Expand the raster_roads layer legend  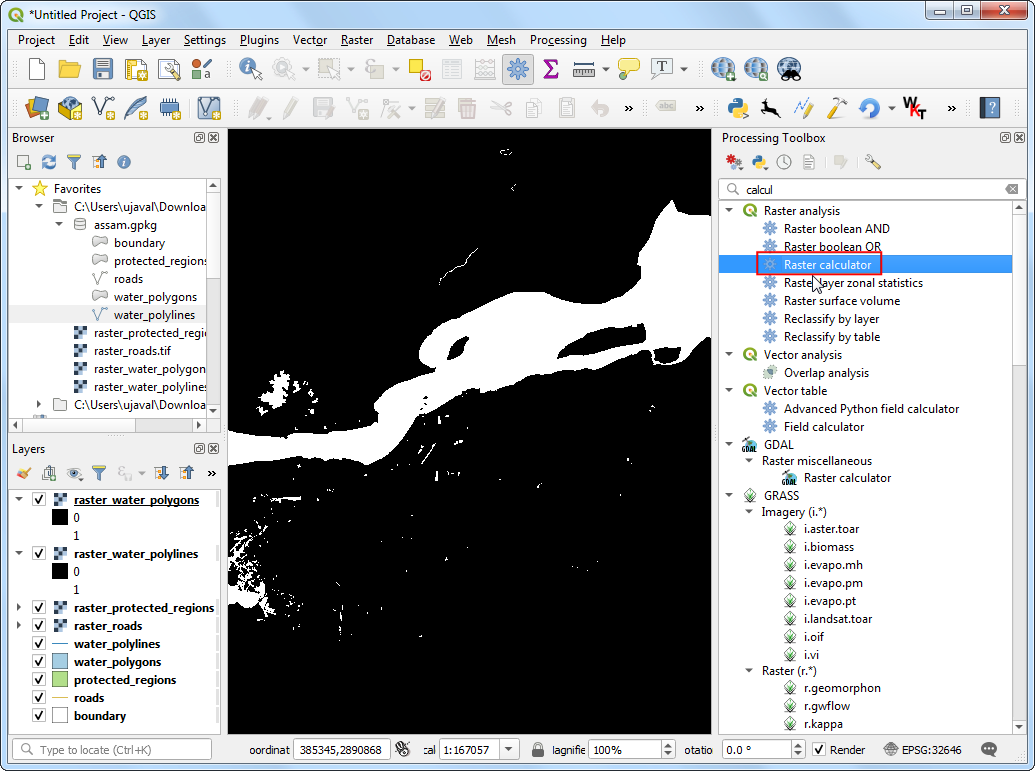19,626
